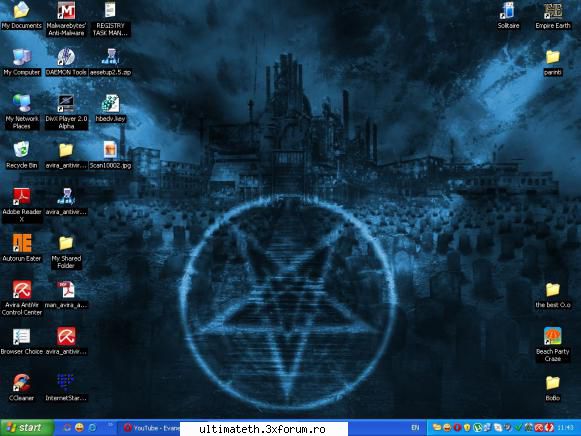This screenshot has width=581, height=436.
Task: Select the avira_antivir... red umbrella icon
Action: [66, 341]
